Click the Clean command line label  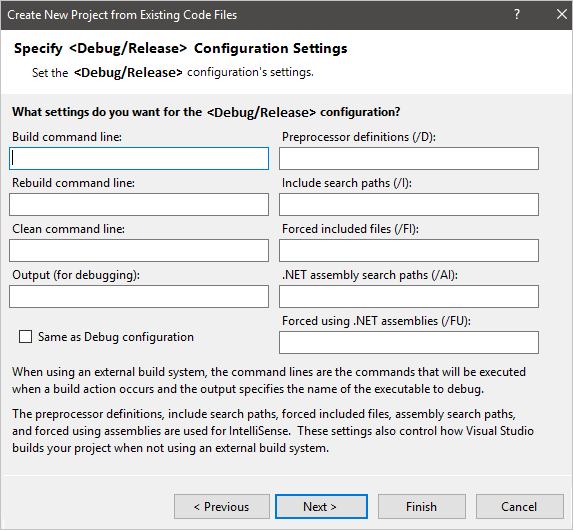[68, 229]
